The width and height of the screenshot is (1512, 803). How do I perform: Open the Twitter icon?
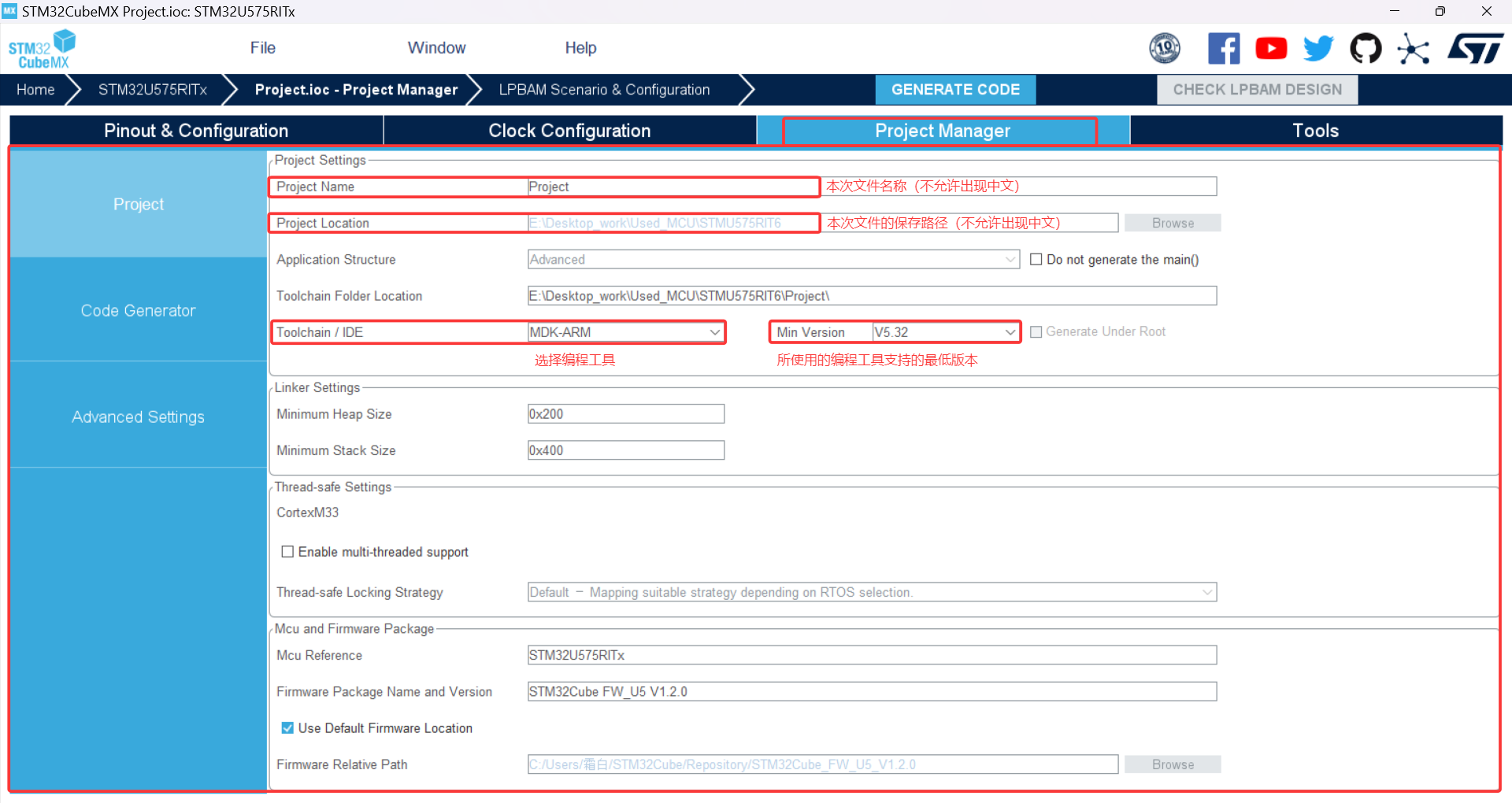[1318, 48]
